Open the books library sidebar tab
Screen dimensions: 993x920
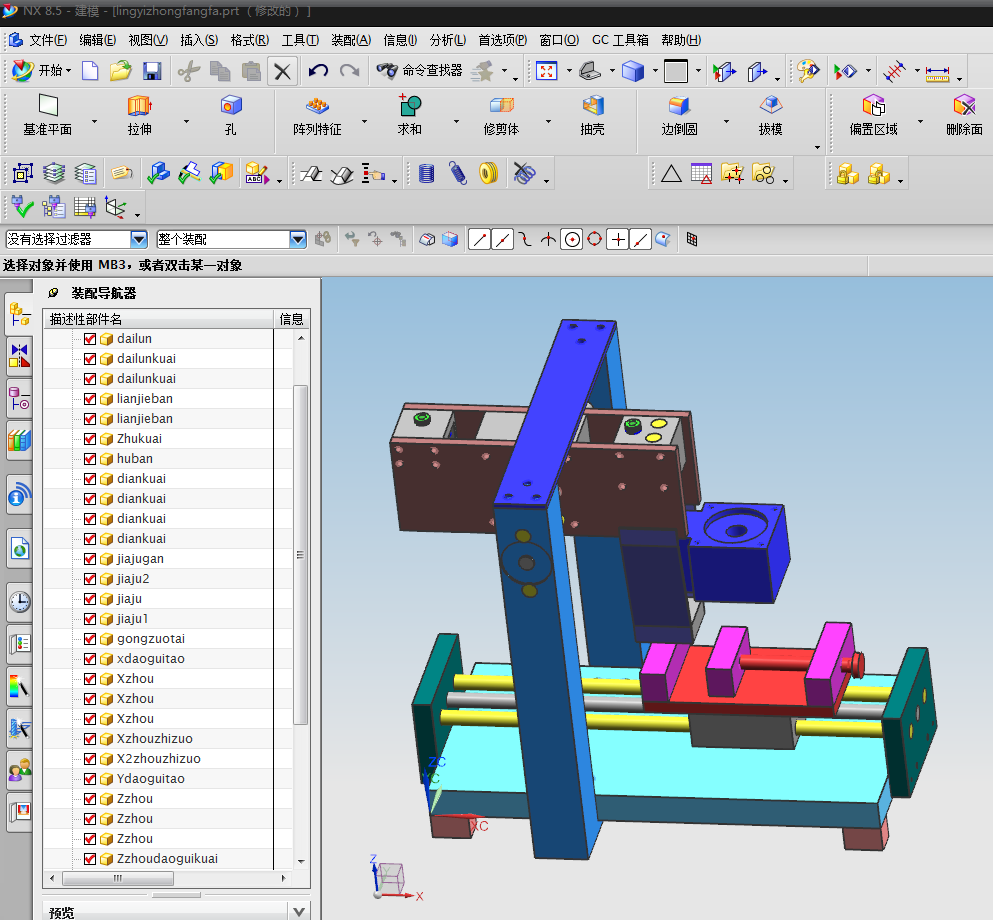coord(20,440)
